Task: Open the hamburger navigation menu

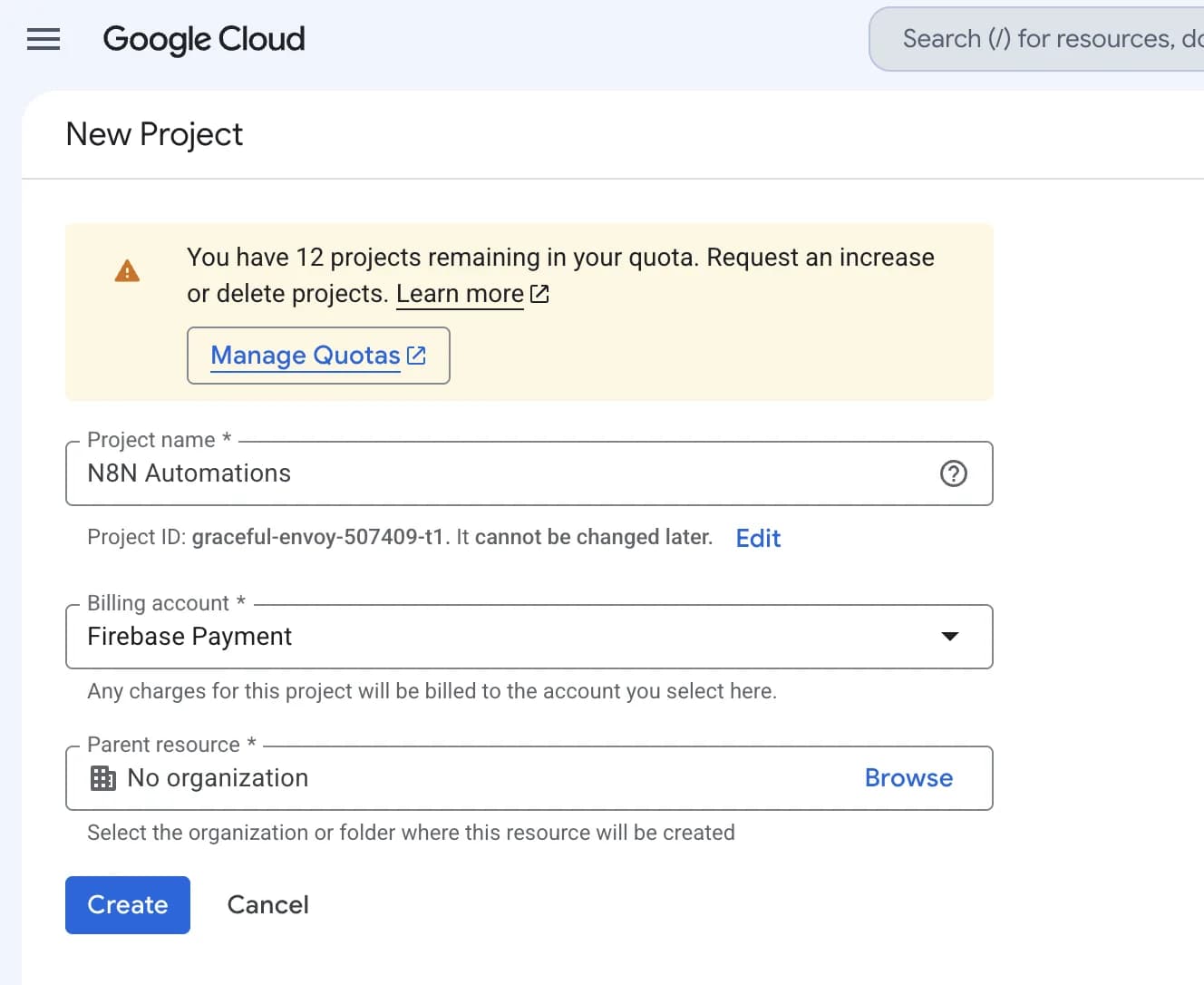Action: coord(43,39)
